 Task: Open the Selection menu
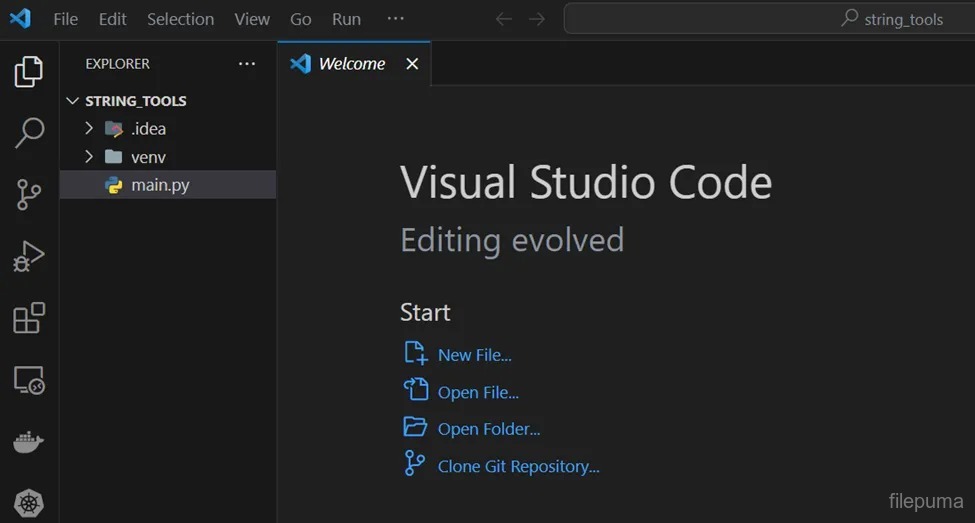click(x=180, y=19)
